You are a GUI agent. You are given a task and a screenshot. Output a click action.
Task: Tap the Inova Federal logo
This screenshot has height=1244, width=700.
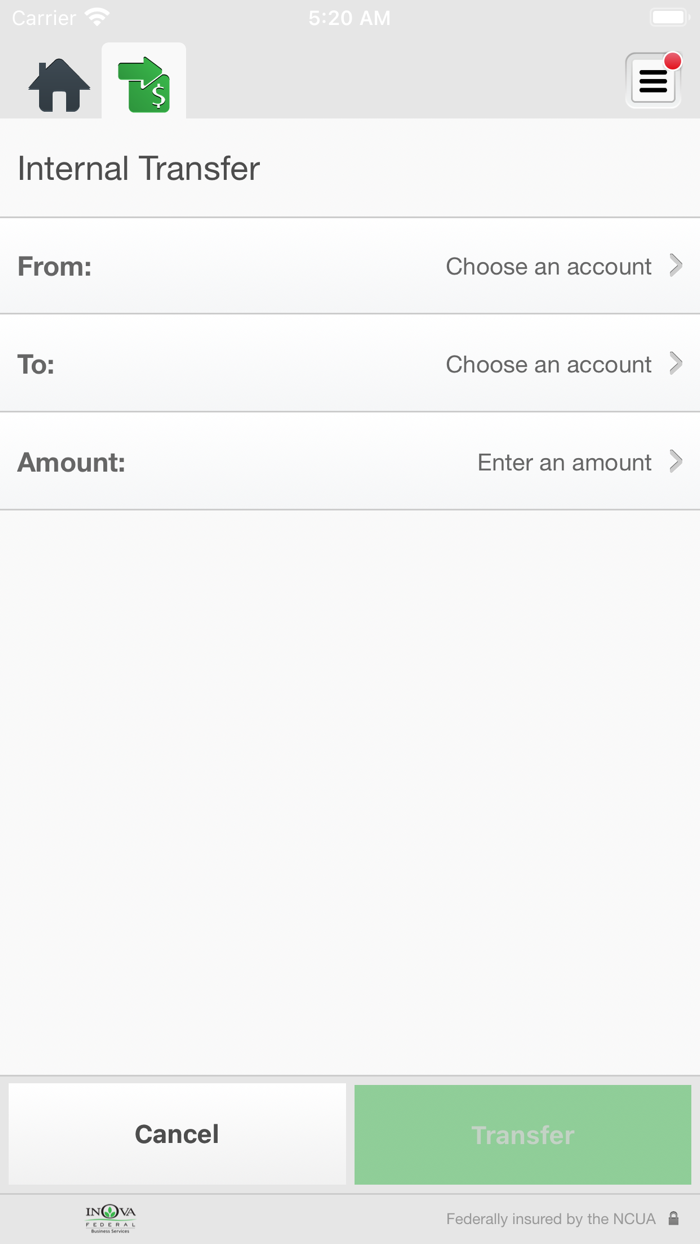(x=110, y=1219)
